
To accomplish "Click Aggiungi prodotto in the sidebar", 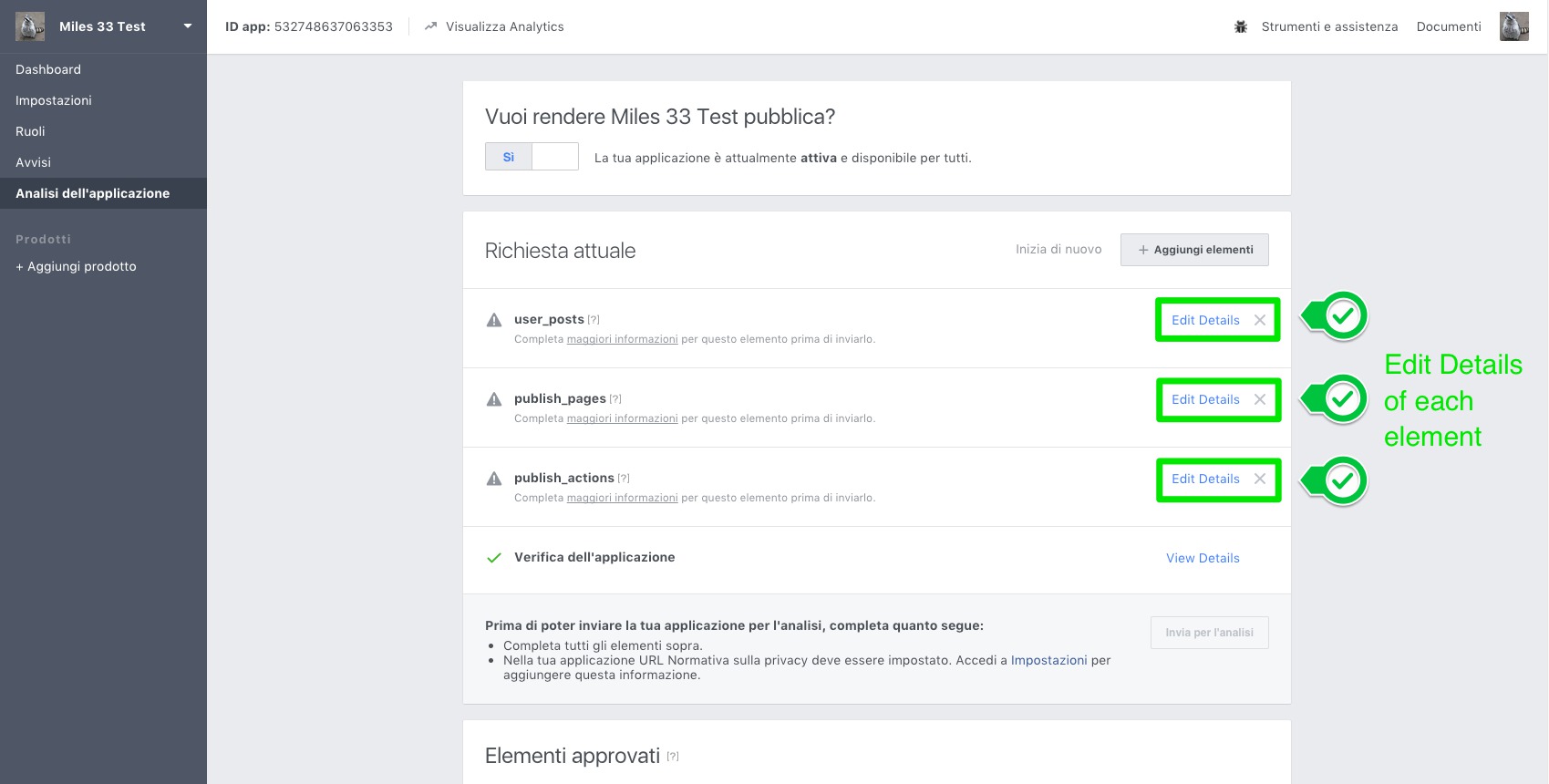I will [x=77, y=266].
